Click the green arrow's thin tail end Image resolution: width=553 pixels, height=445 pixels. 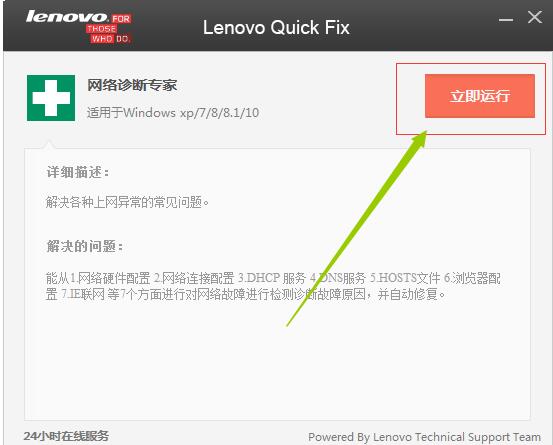[289, 323]
